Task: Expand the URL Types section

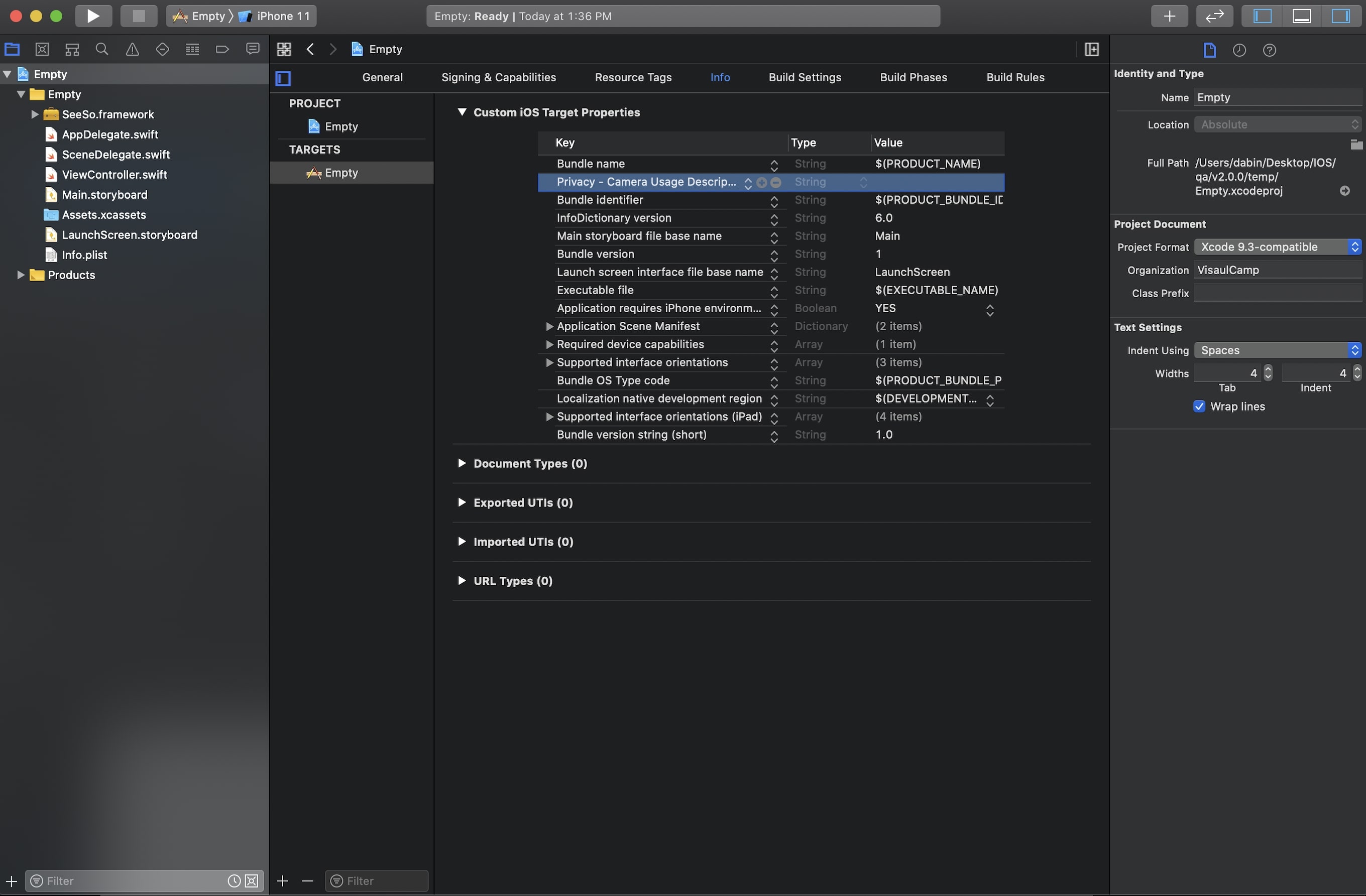Action: 462,580
